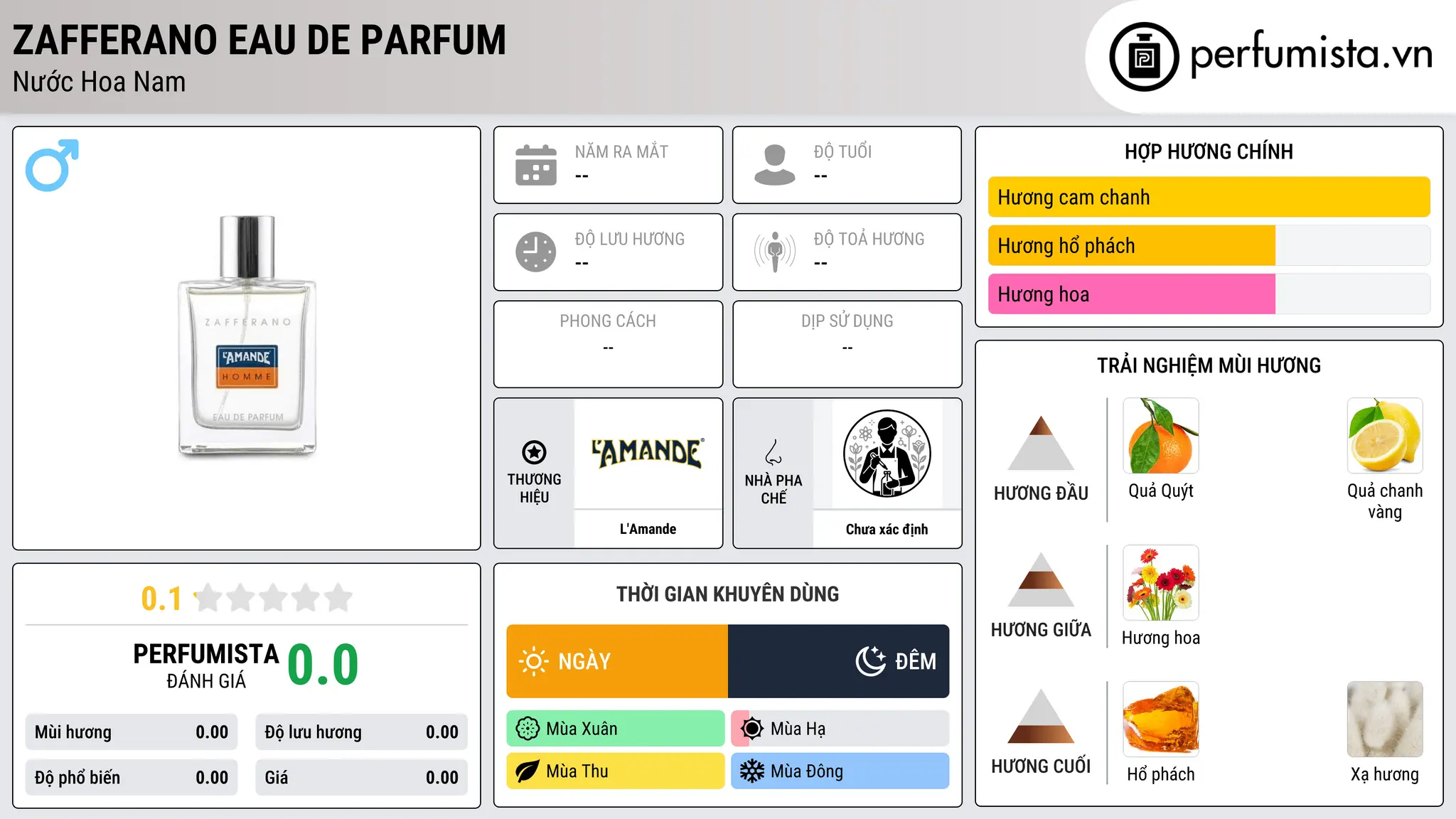Click the Quả chanh vàng note thumbnail
This screenshot has height=819, width=1456.
[1385, 436]
